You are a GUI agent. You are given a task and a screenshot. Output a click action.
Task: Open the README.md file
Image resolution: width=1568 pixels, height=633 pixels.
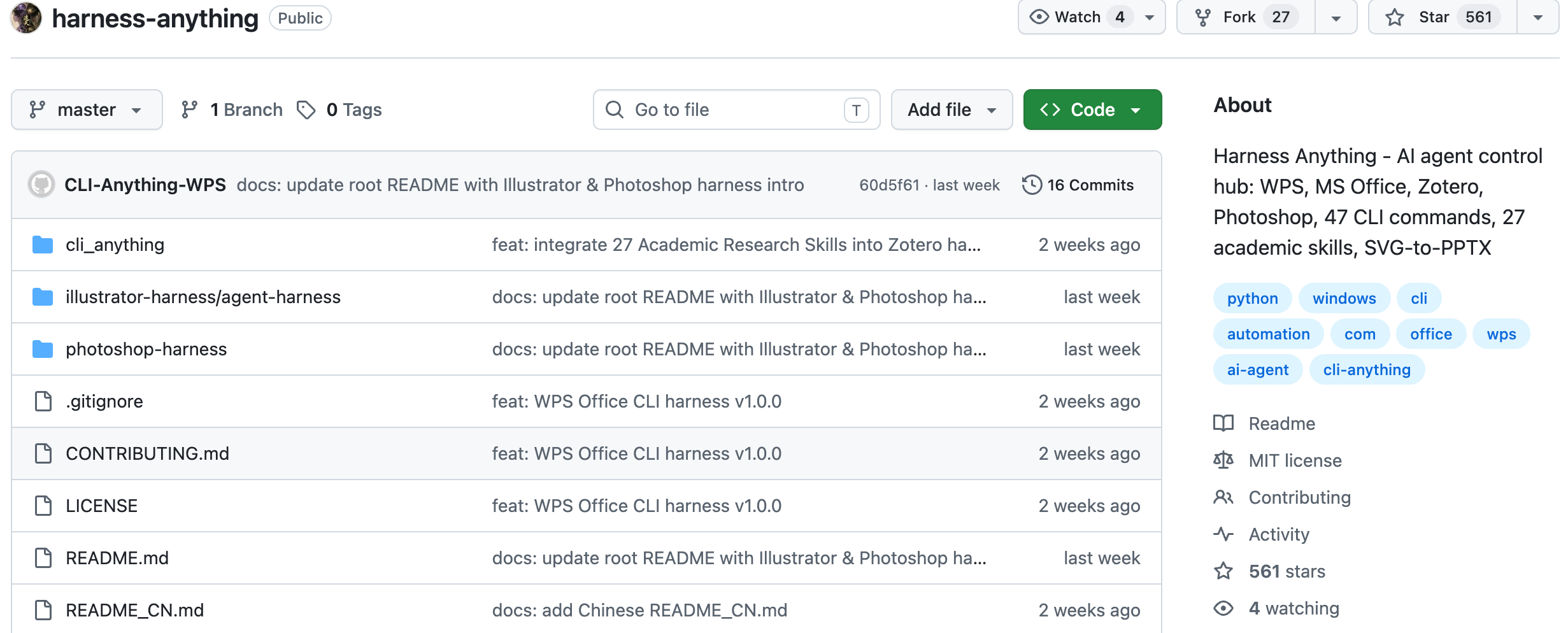pos(117,558)
